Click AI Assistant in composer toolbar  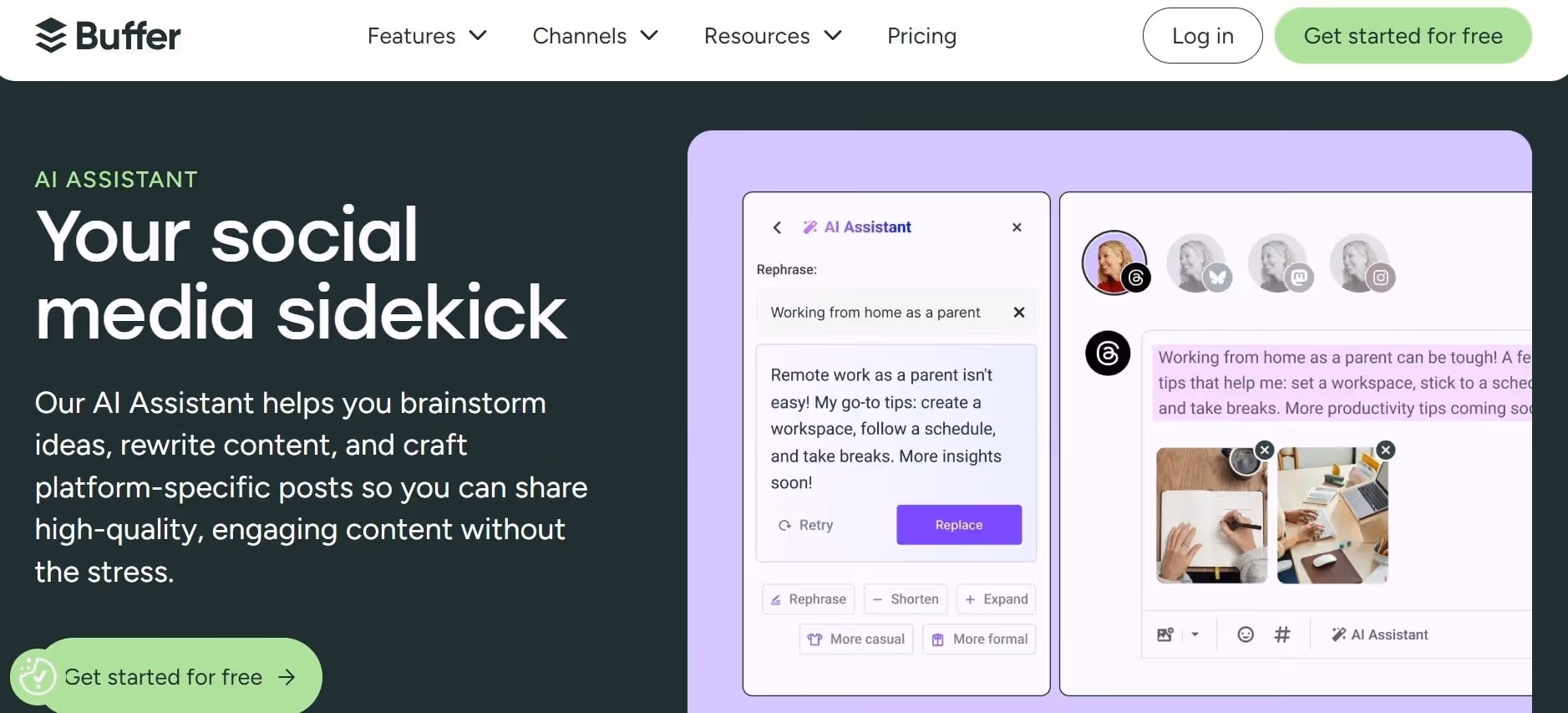pos(1379,634)
